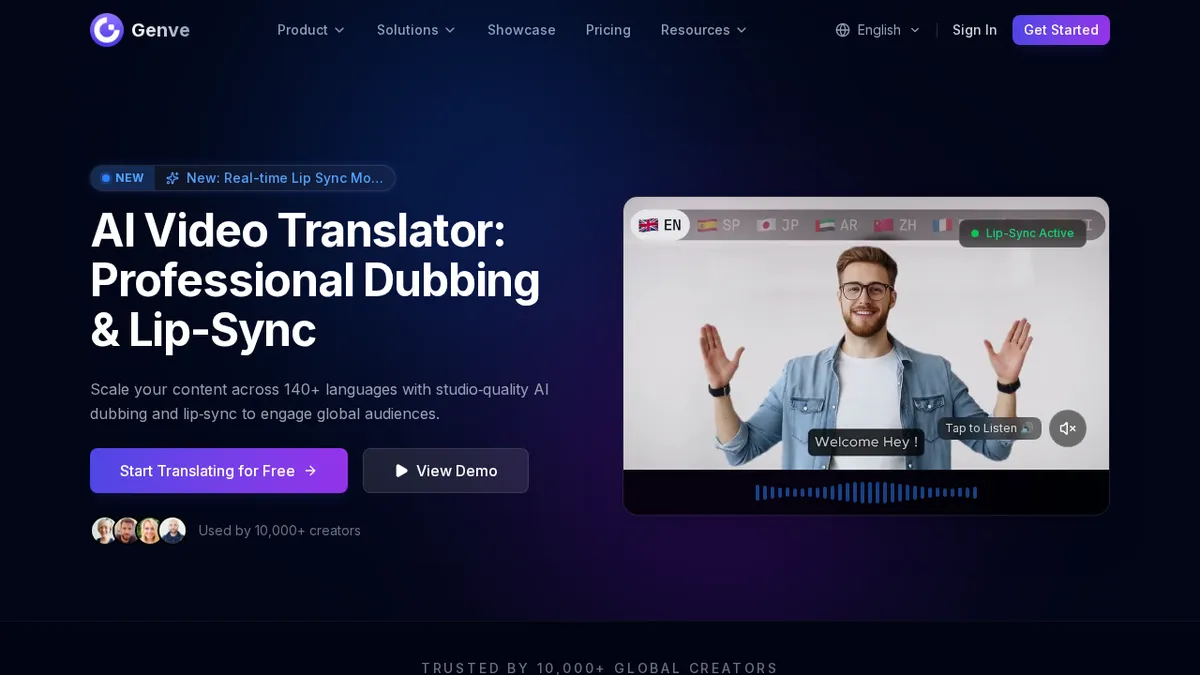Unmute audio via the speaker icon

pyautogui.click(x=1067, y=428)
